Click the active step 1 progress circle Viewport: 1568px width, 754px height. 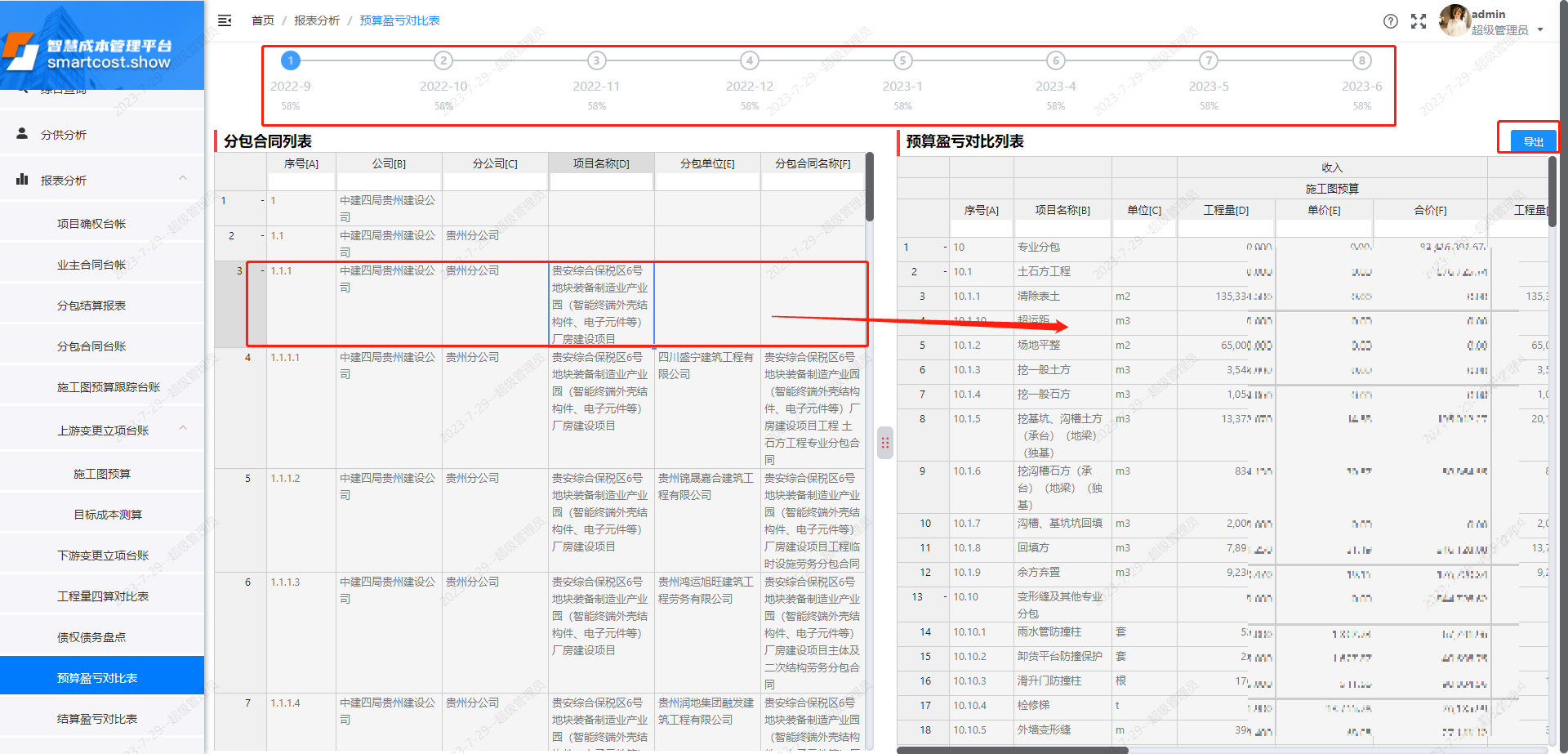tap(291, 60)
